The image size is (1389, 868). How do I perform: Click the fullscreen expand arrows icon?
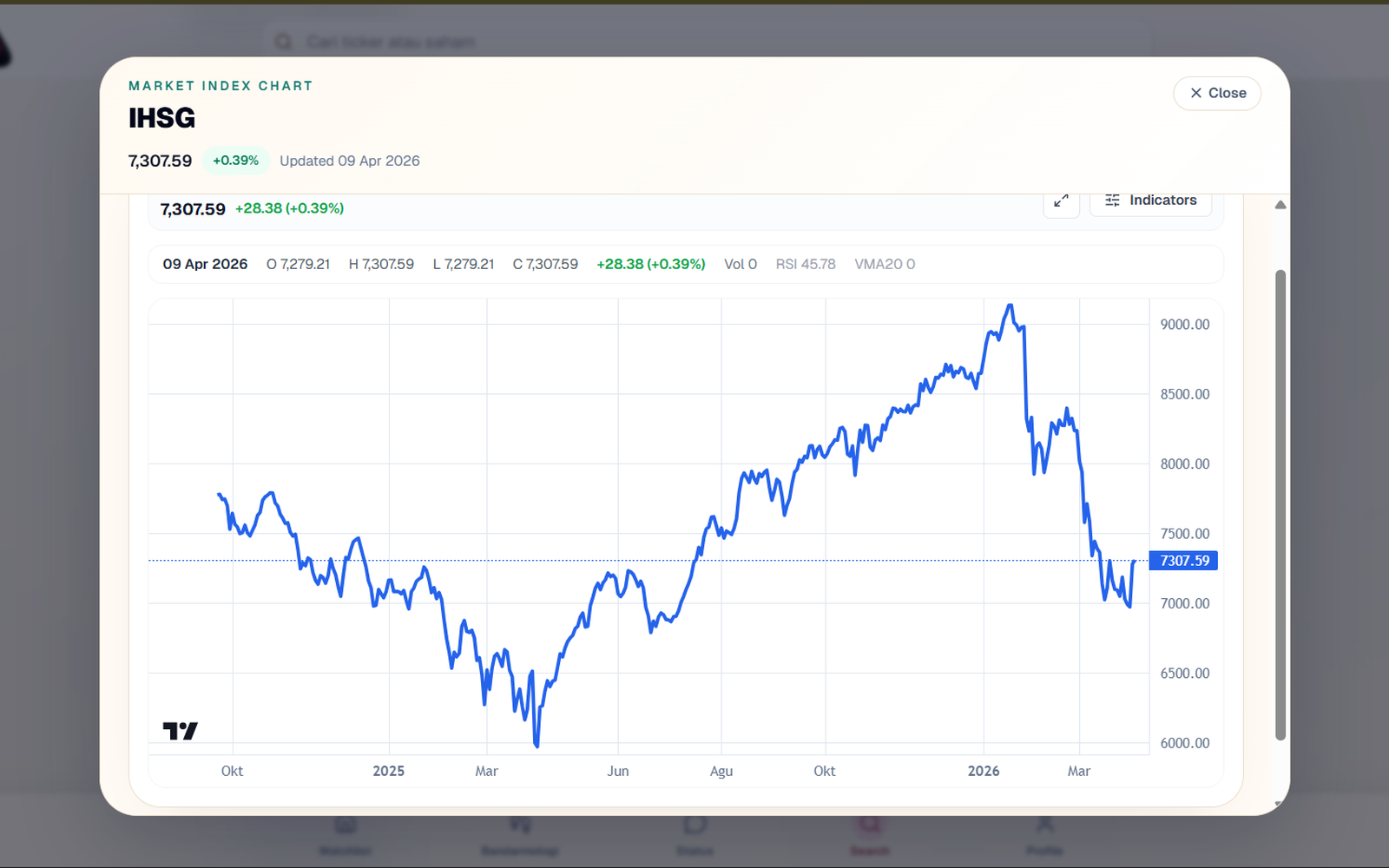pyautogui.click(x=1061, y=201)
